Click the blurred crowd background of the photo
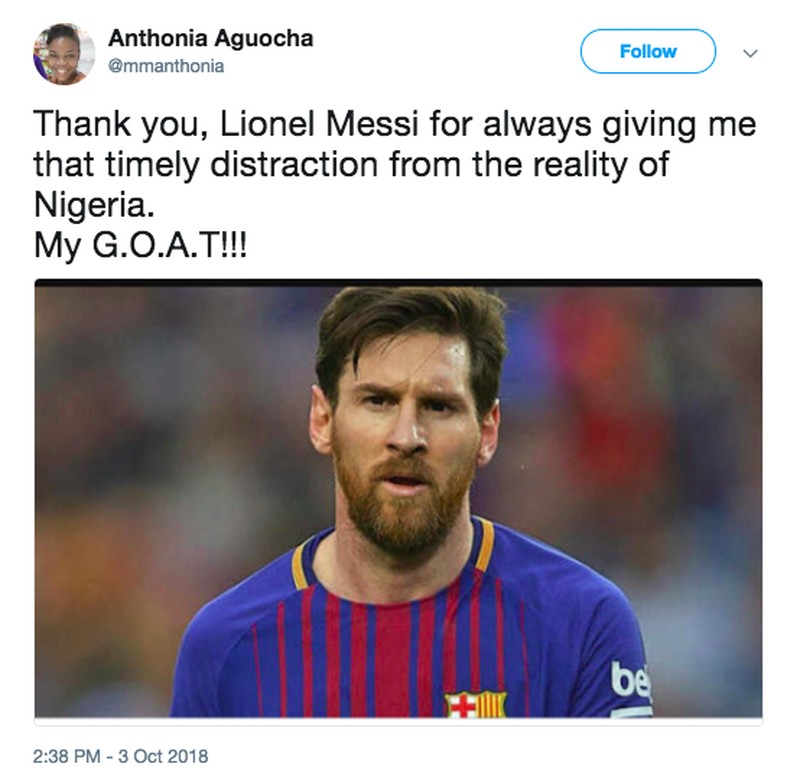The image size is (800, 783). 150,450
